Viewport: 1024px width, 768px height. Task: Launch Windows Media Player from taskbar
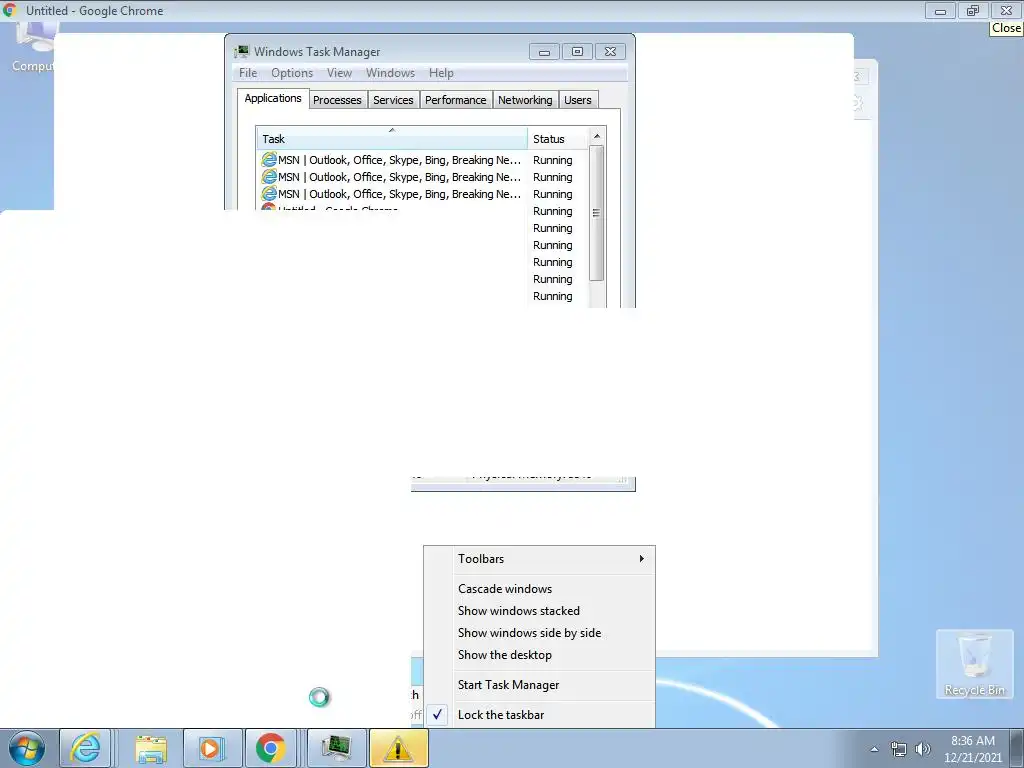tap(212, 748)
